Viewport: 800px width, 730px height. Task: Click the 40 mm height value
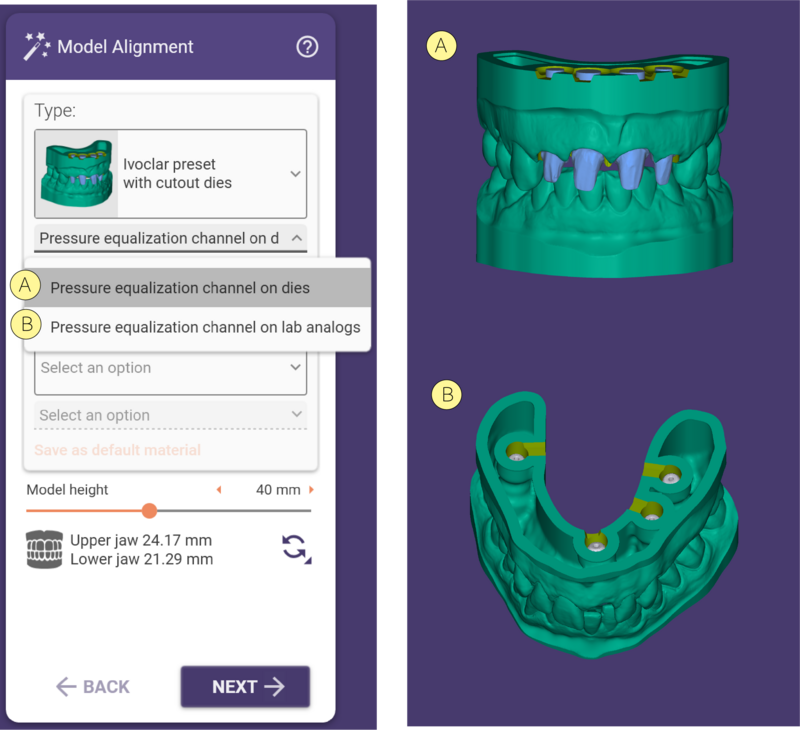click(278, 490)
